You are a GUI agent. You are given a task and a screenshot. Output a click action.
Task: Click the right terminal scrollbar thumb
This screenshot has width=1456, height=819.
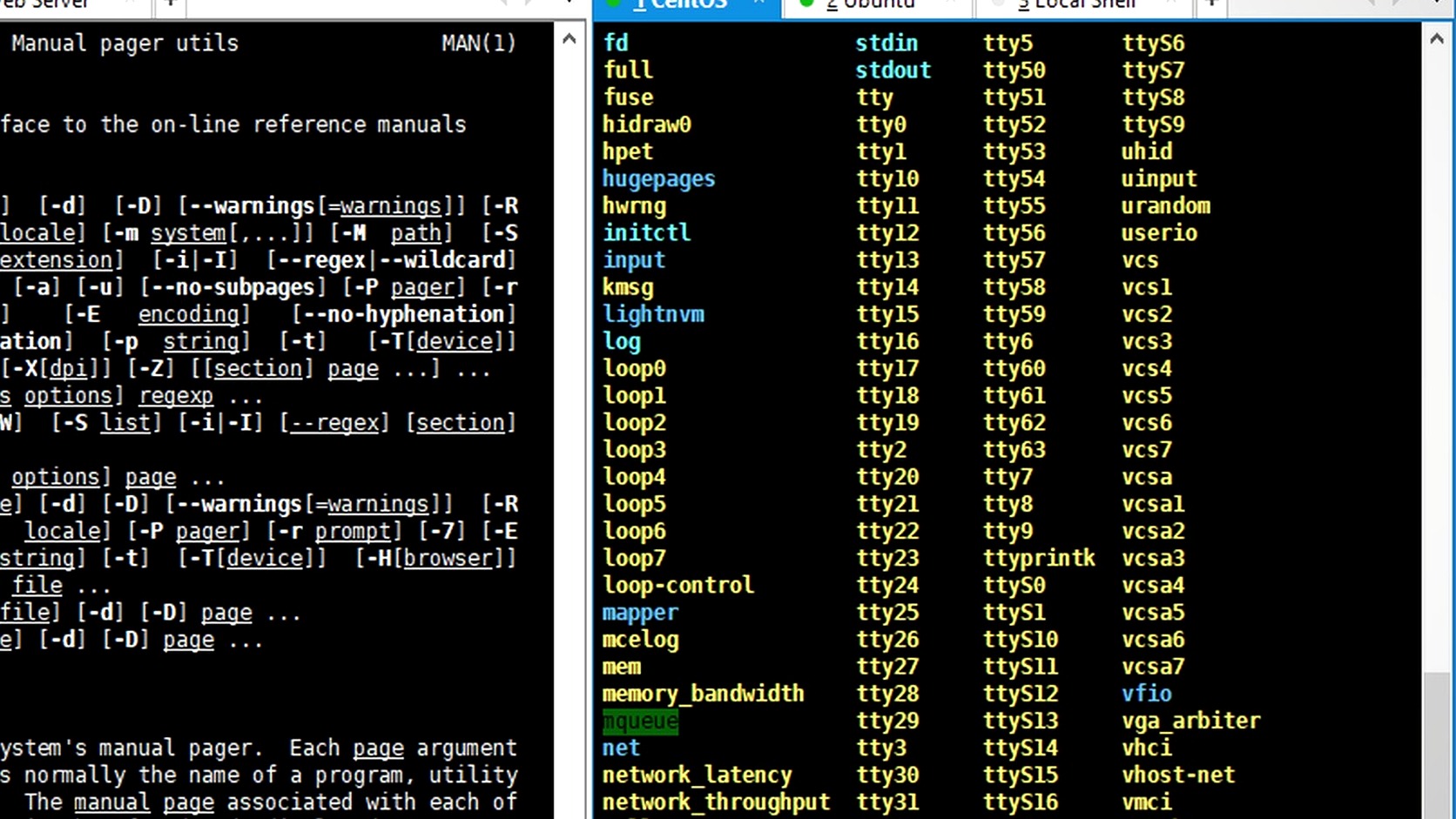(x=1437, y=744)
